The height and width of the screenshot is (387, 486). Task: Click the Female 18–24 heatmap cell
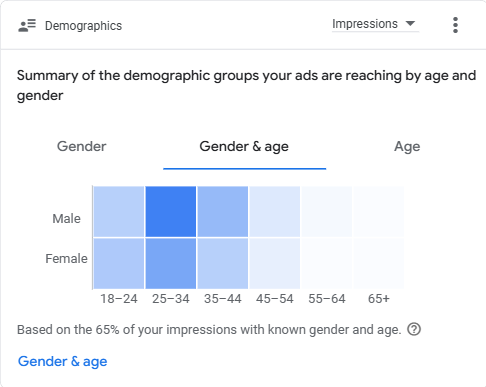click(119, 263)
